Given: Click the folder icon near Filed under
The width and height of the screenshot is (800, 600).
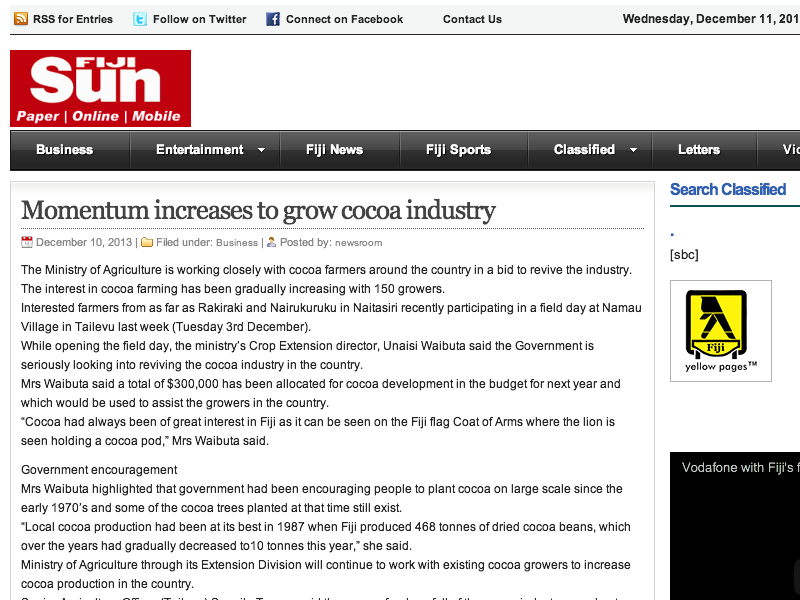Looking at the screenshot, I should pyautogui.click(x=147, y=242).
